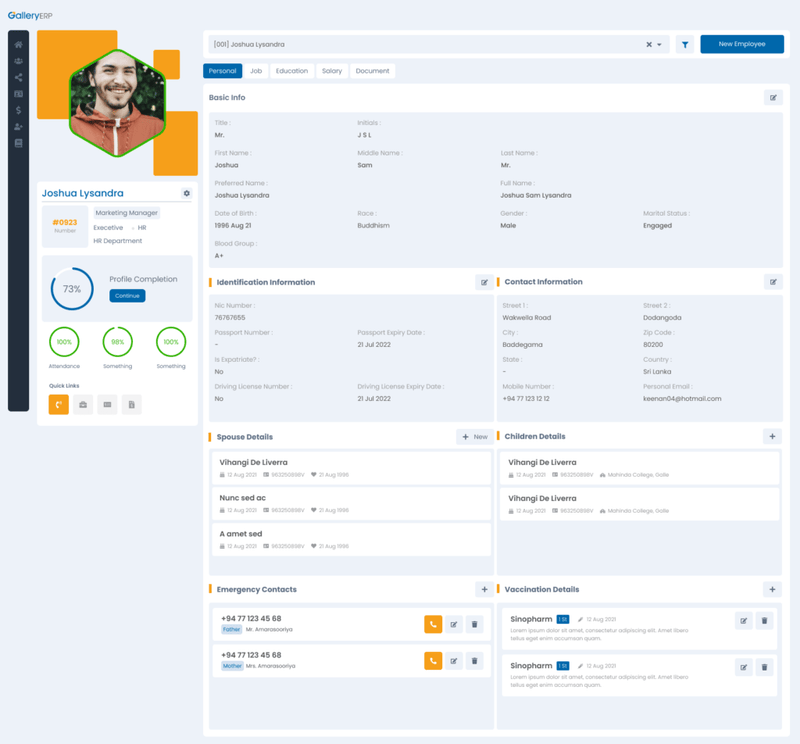
Task: Delete the Mother emergency contact
Action: (475, 661)
